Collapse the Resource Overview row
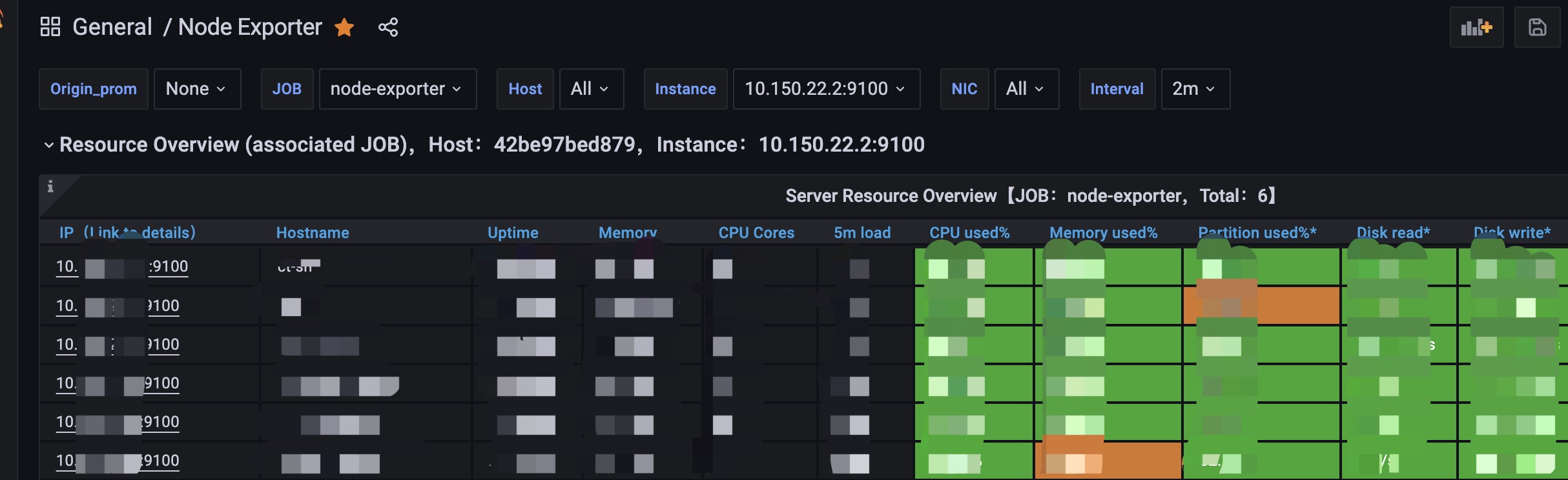 point(49,145)
